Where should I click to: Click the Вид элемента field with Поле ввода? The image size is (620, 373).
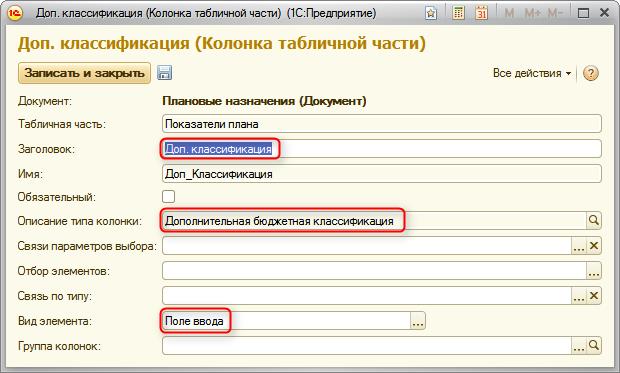(286, 321)
